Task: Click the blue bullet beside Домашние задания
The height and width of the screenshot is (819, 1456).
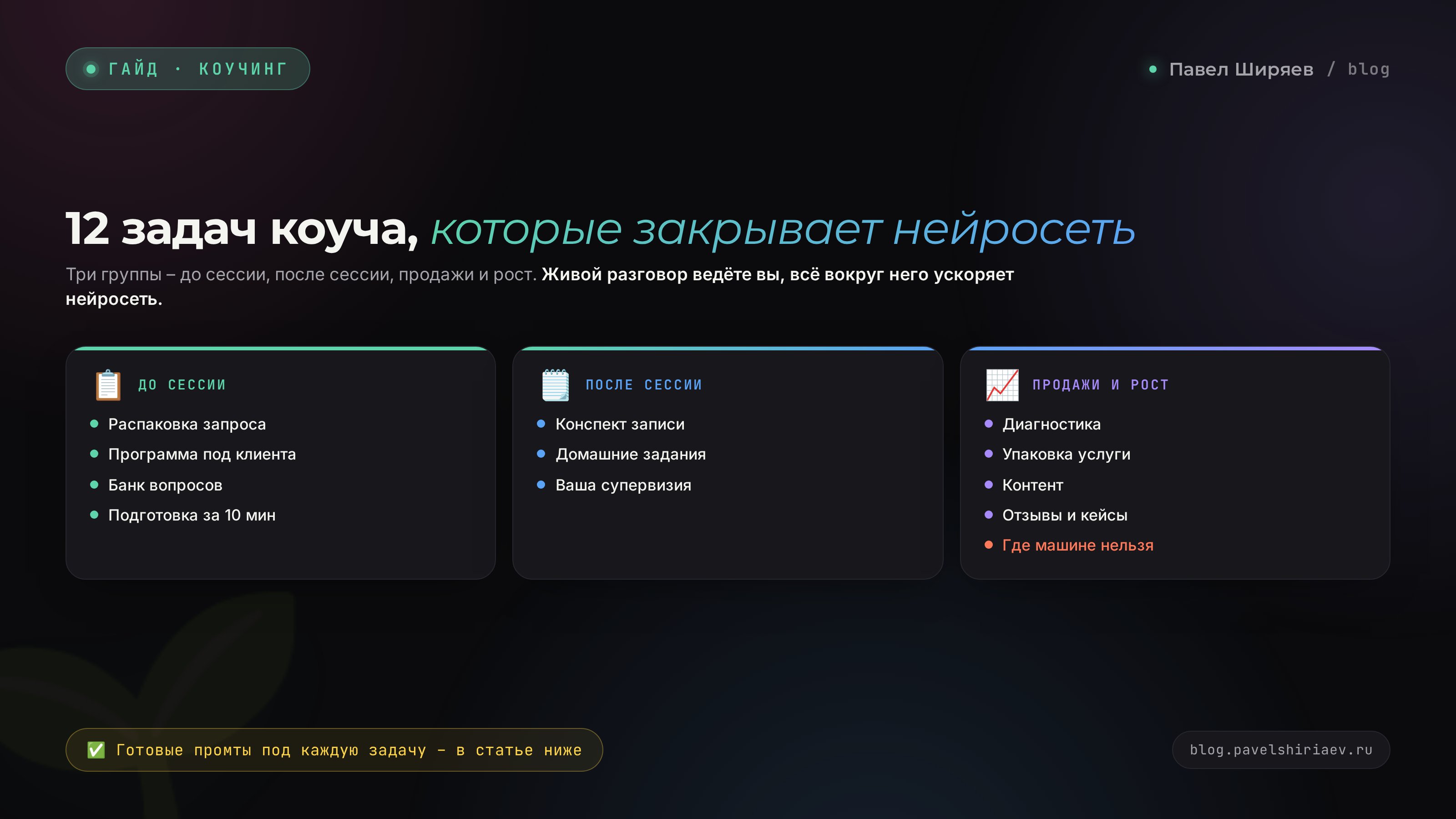Action: (541, 454)
